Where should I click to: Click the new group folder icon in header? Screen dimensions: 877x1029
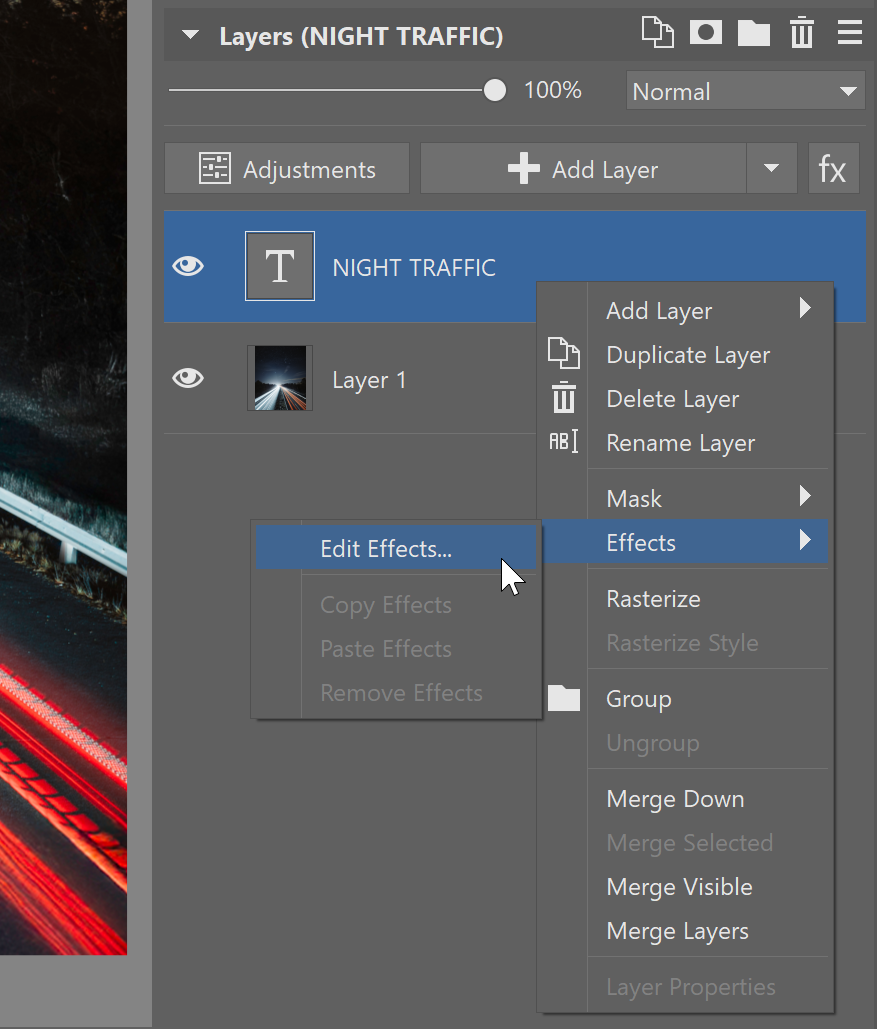(753, 34)
